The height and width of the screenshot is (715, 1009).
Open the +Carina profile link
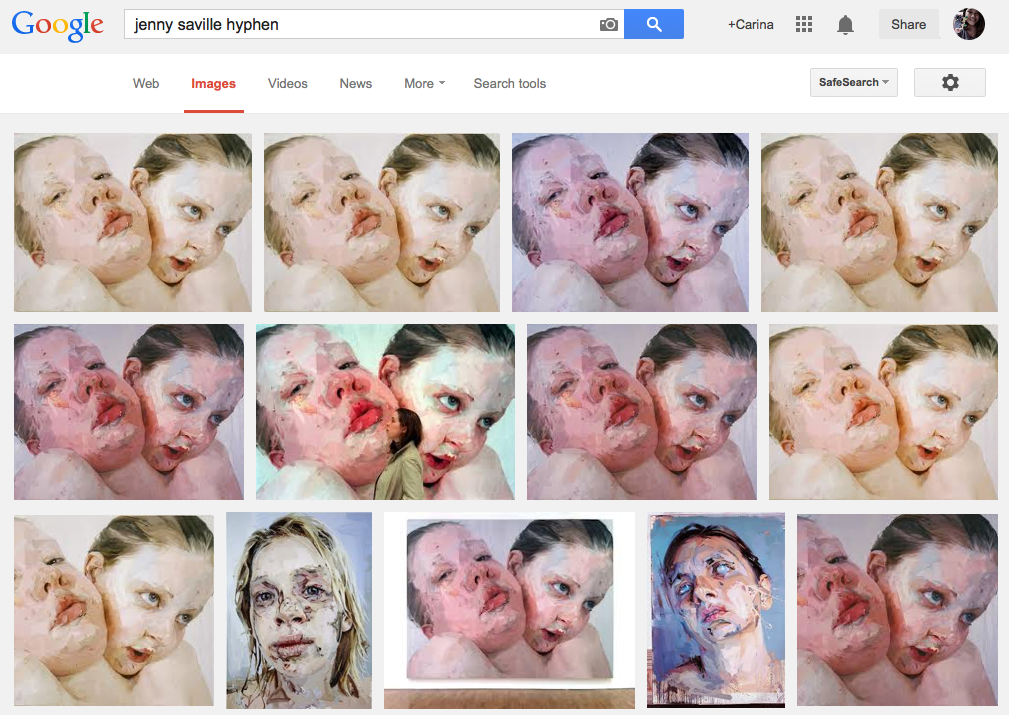[x=750, y=25]
